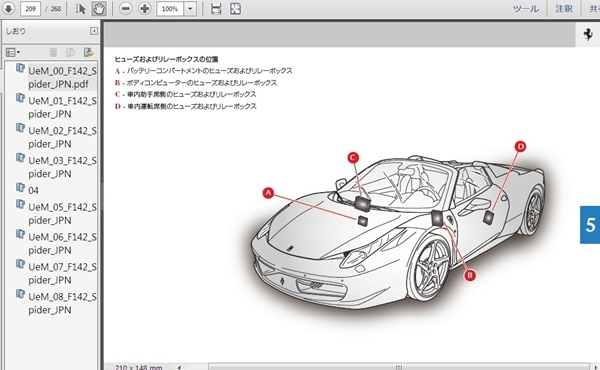Open bookmark UeM_08_F142_Spider_JPN
Screen dimensions: 600x370
point(62,303)
